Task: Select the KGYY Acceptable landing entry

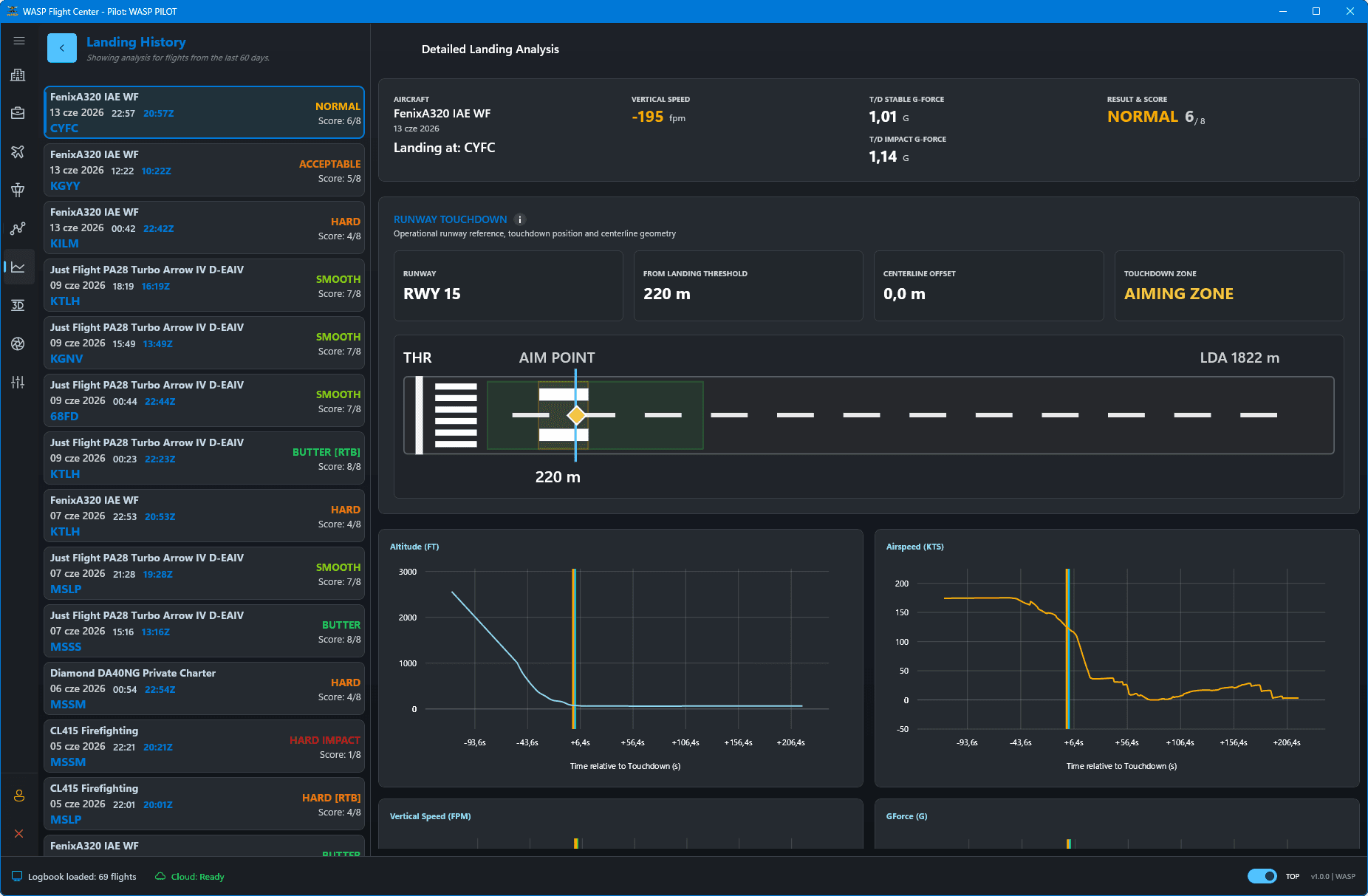Action: point(205,170)
